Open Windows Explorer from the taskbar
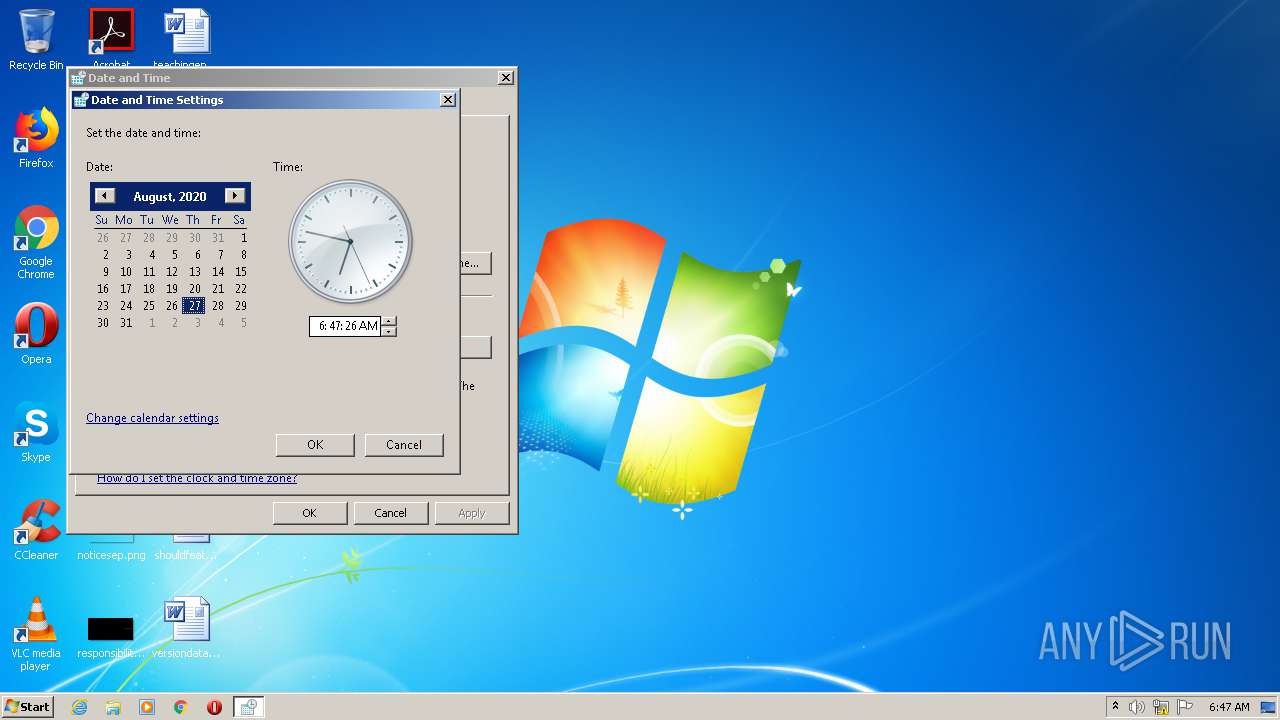This screenshot has height=720, width=1280. click(113, 707)
